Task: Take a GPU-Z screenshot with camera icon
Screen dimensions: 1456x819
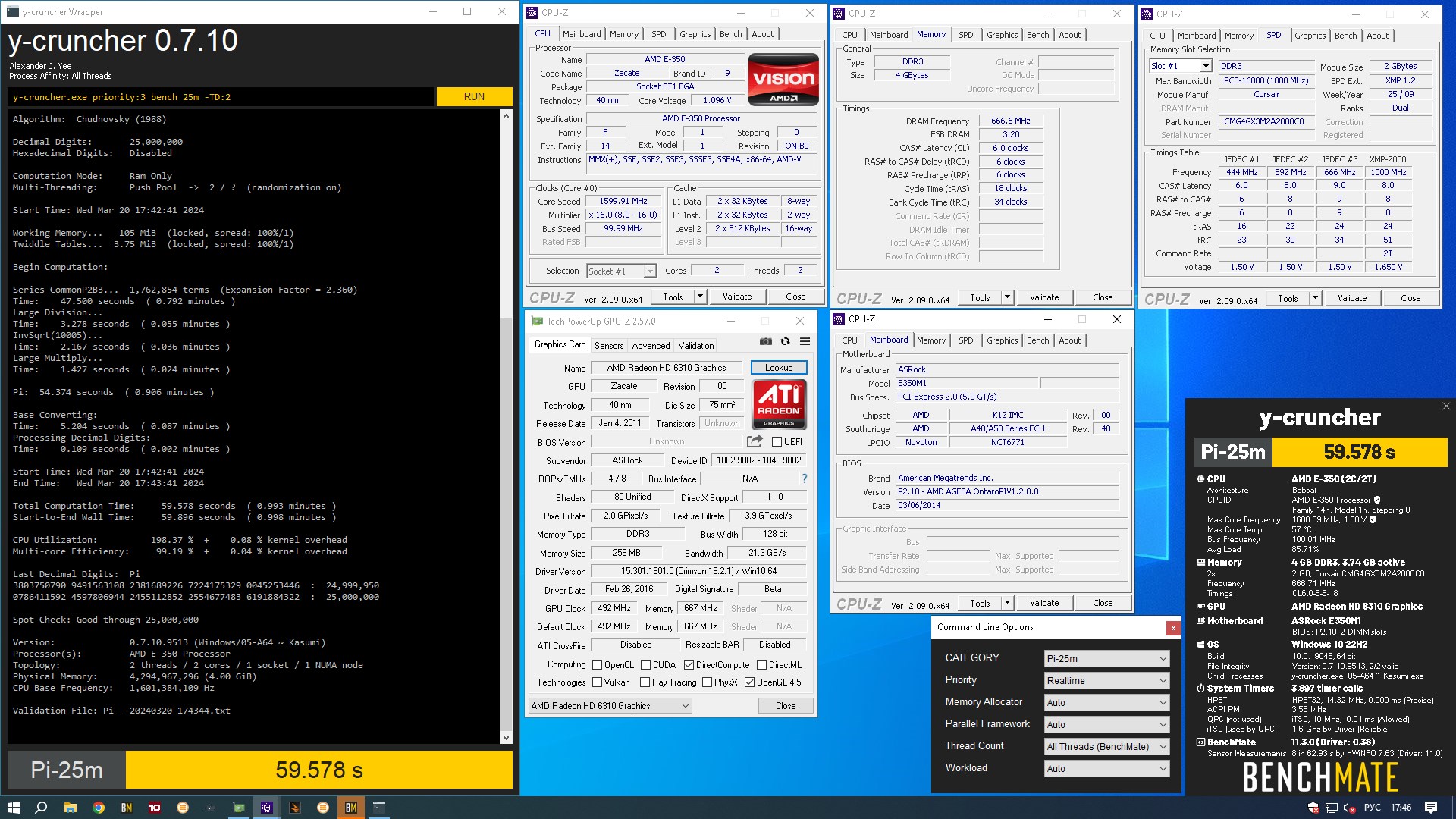Action: point(766,342)
